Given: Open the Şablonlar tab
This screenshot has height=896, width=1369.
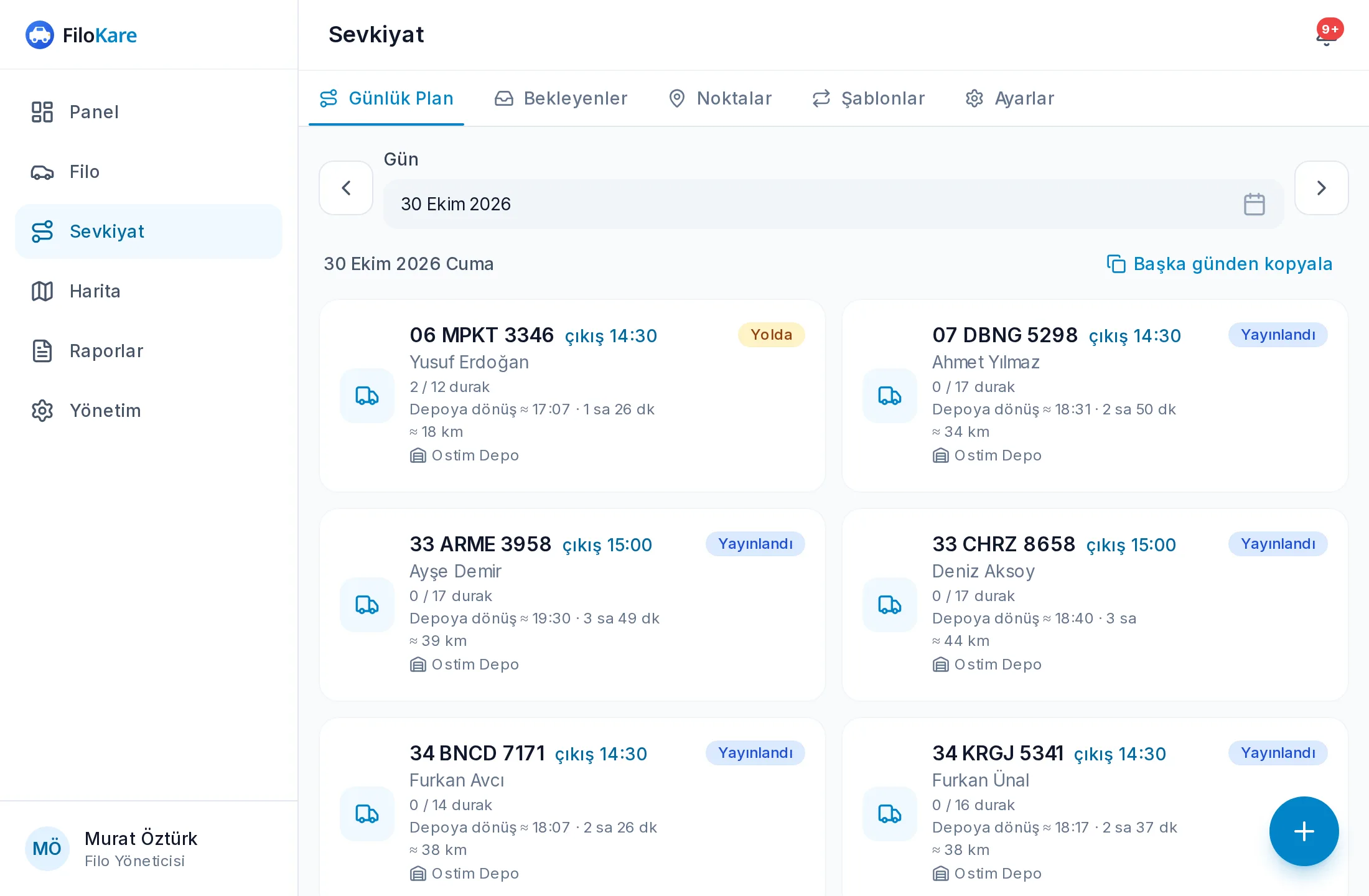Looking at the screenshot, I should point(869,98).
